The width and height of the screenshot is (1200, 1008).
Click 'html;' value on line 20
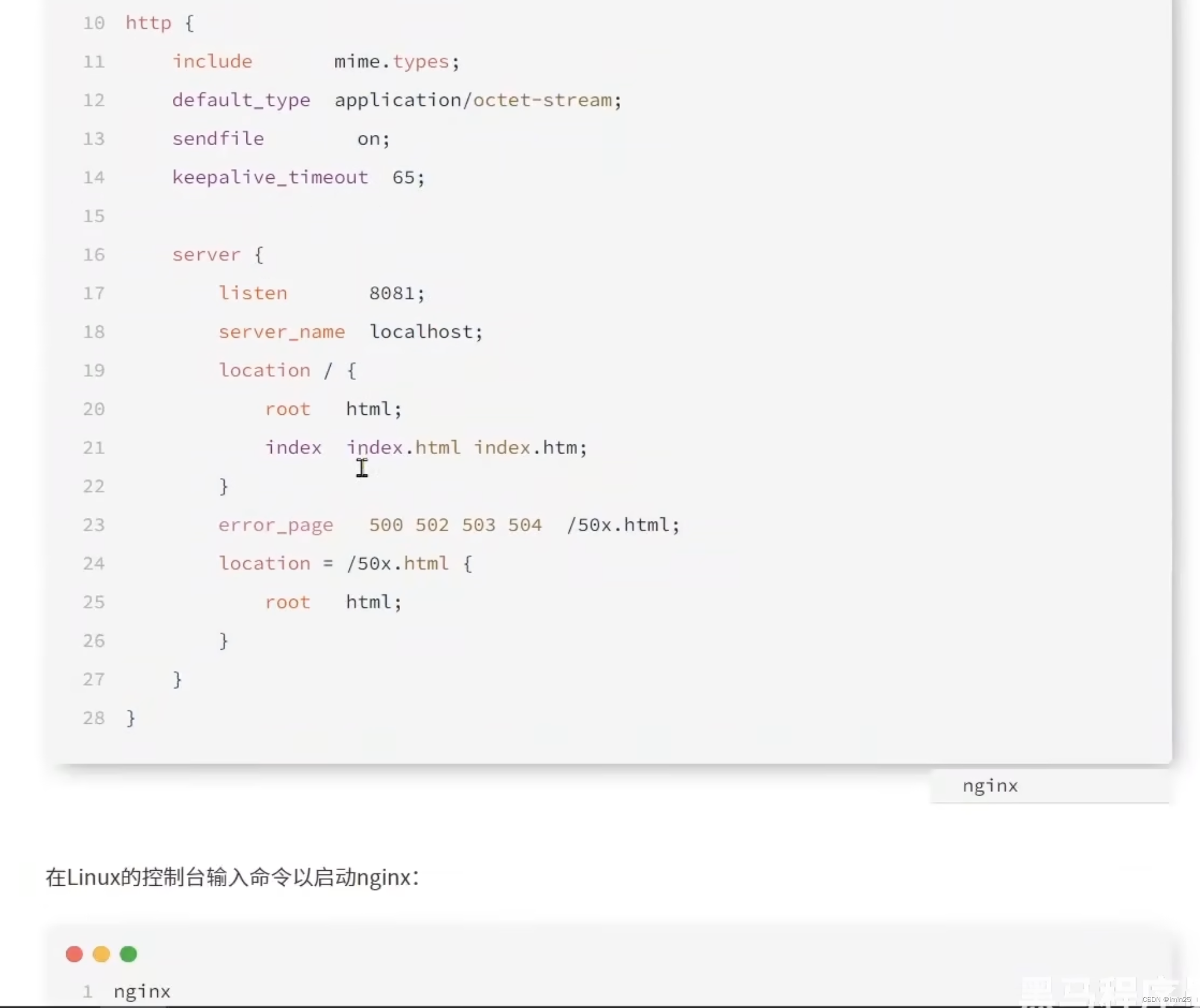pos(373,409)
